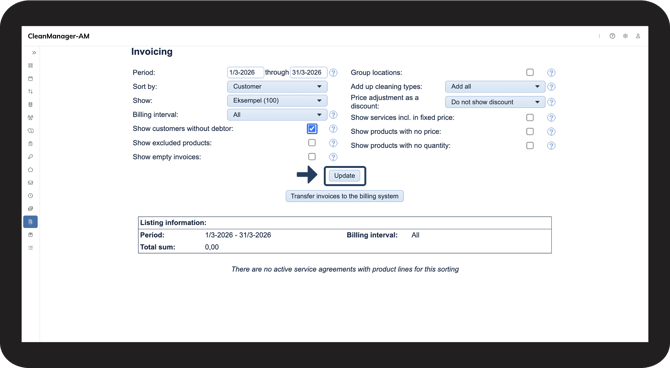Open the settings gear icon in header
Viewport: 670px width, 368px height.
(x=625, y=36)
